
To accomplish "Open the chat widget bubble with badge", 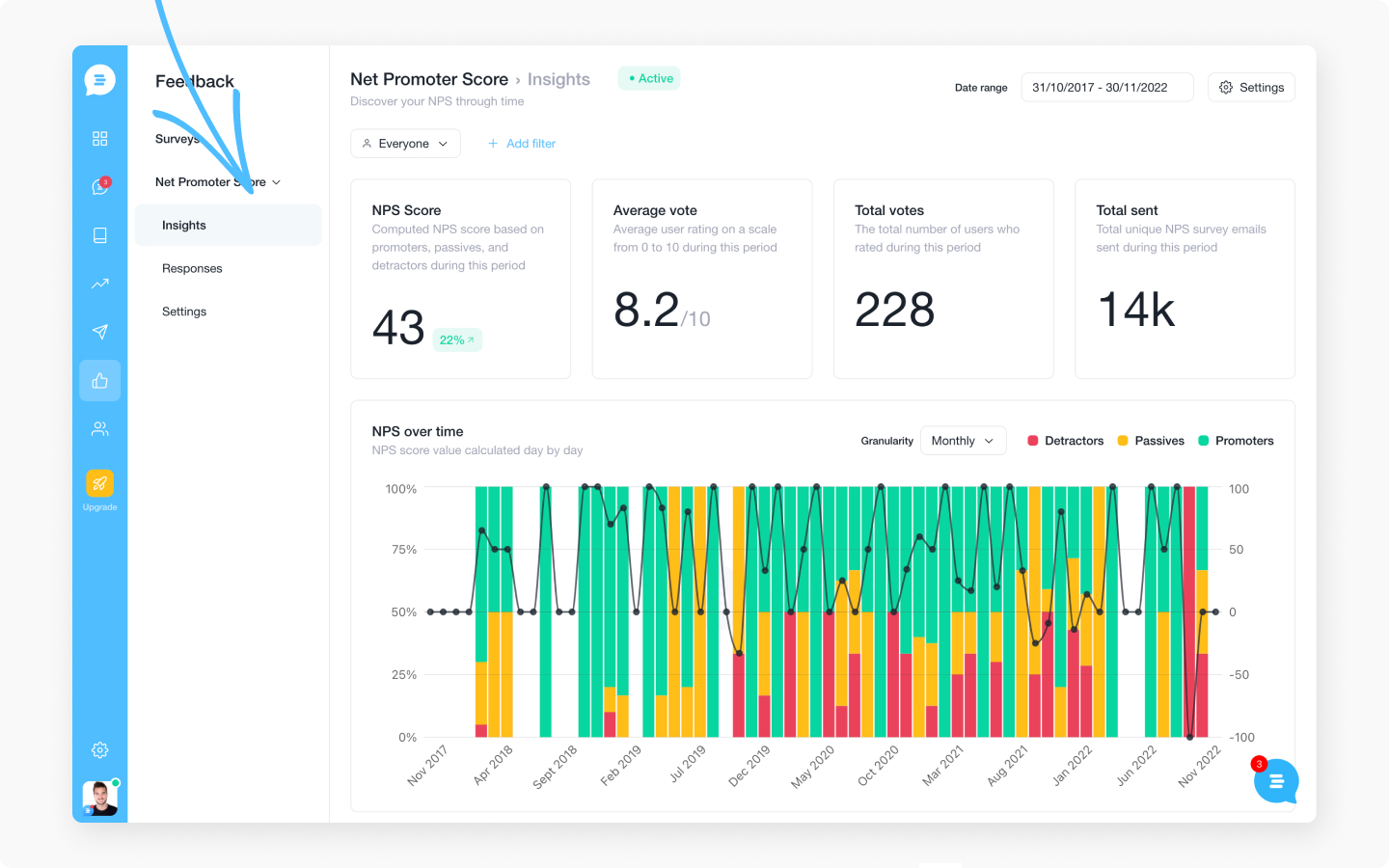I will point(1276,781).
